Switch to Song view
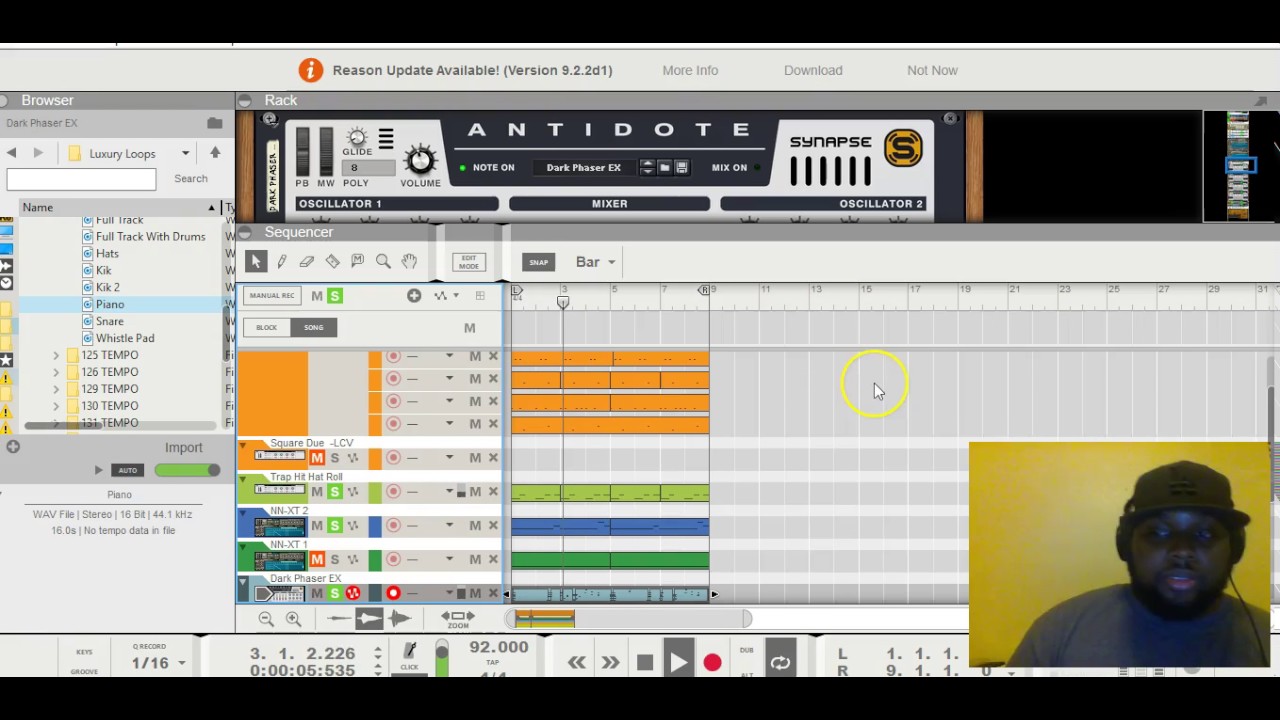Image resolution: width=1280 pixels, height=720 pixels. click(x=314, y=328)
